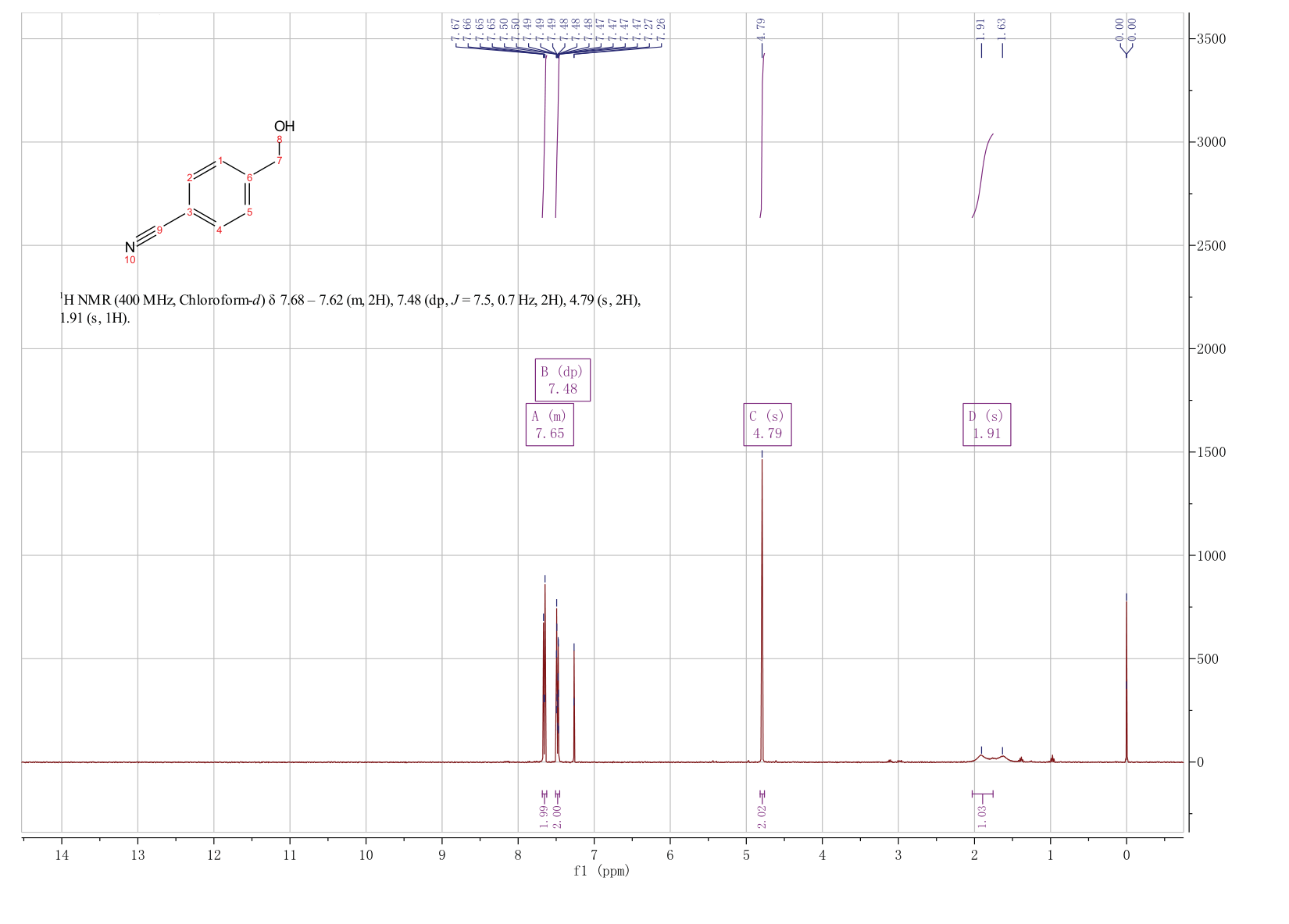The height and width of the screenshot is (924, 1289).
Task: Click the 1.63 peak label at top
Action: [1002, 28]
